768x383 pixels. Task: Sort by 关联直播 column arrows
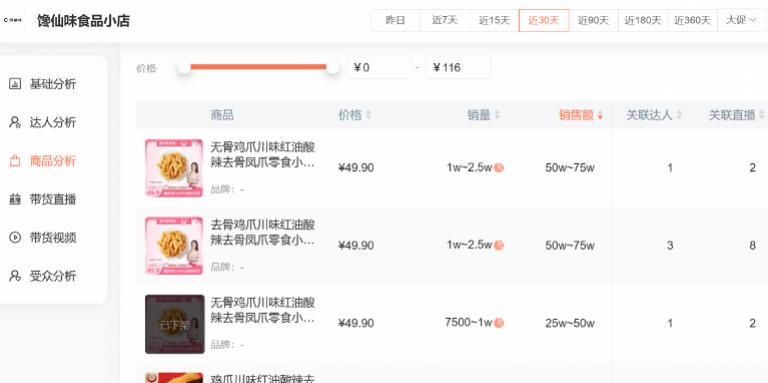(x=762, y=115)
